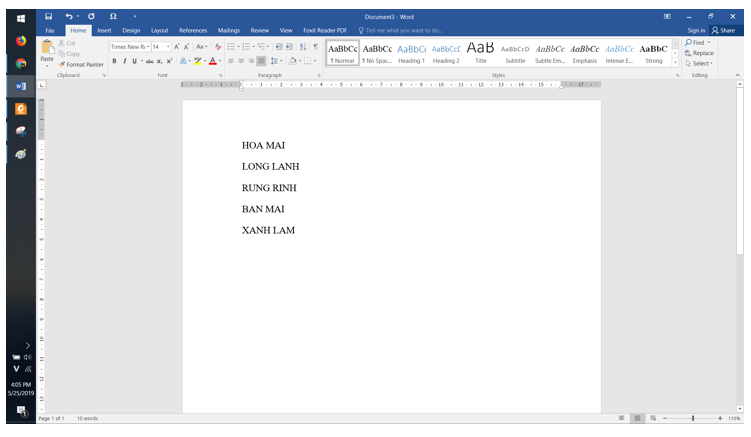
Task: Open the font size dropdown
Action: [x=168, y=46]
